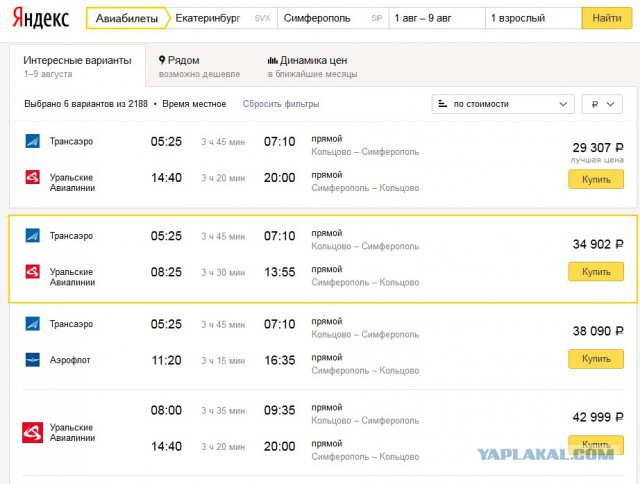The image size is (640, 484).
Task: Select the Интересные варианты tab
Action: 77,66
